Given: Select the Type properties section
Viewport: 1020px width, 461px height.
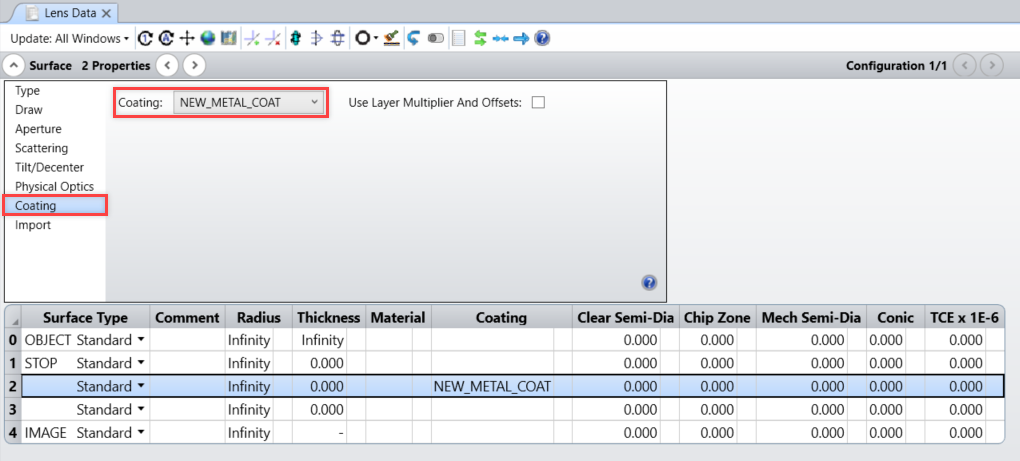Looking at the screenshot, I should click(27, 91).
